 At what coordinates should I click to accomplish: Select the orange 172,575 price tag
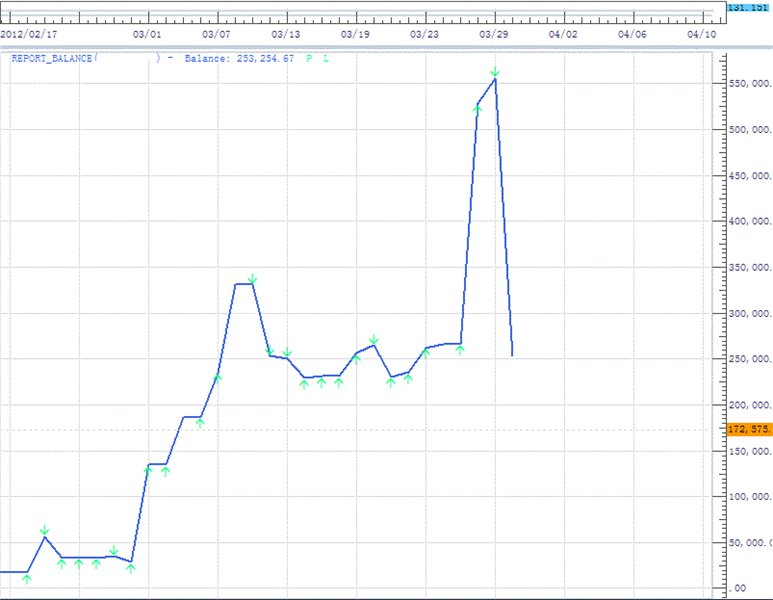[x=750, y=429]
